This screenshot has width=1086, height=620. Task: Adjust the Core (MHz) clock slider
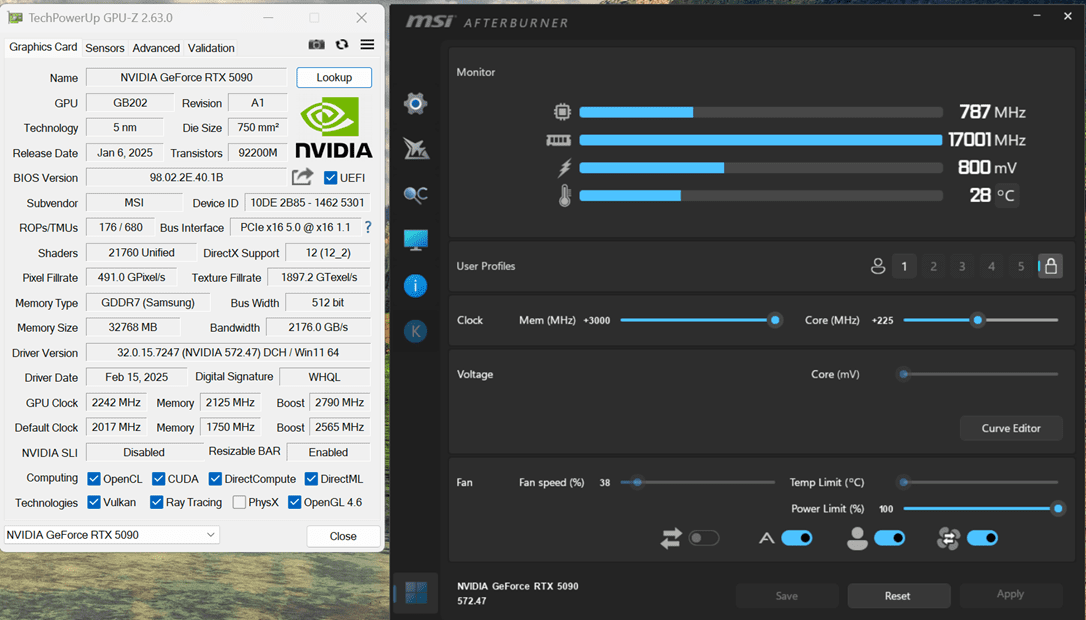click(981, 320)
